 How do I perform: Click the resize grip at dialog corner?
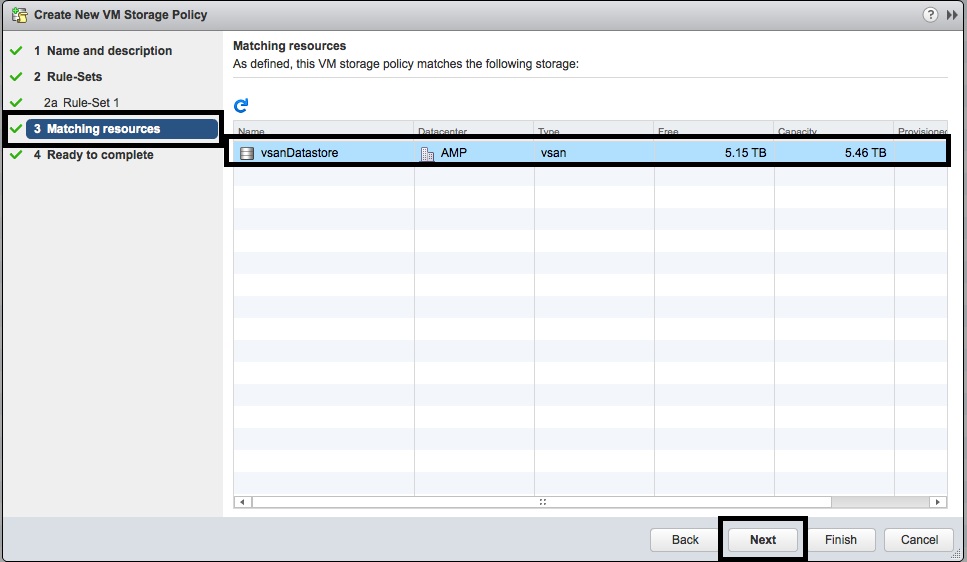[958, 553]
